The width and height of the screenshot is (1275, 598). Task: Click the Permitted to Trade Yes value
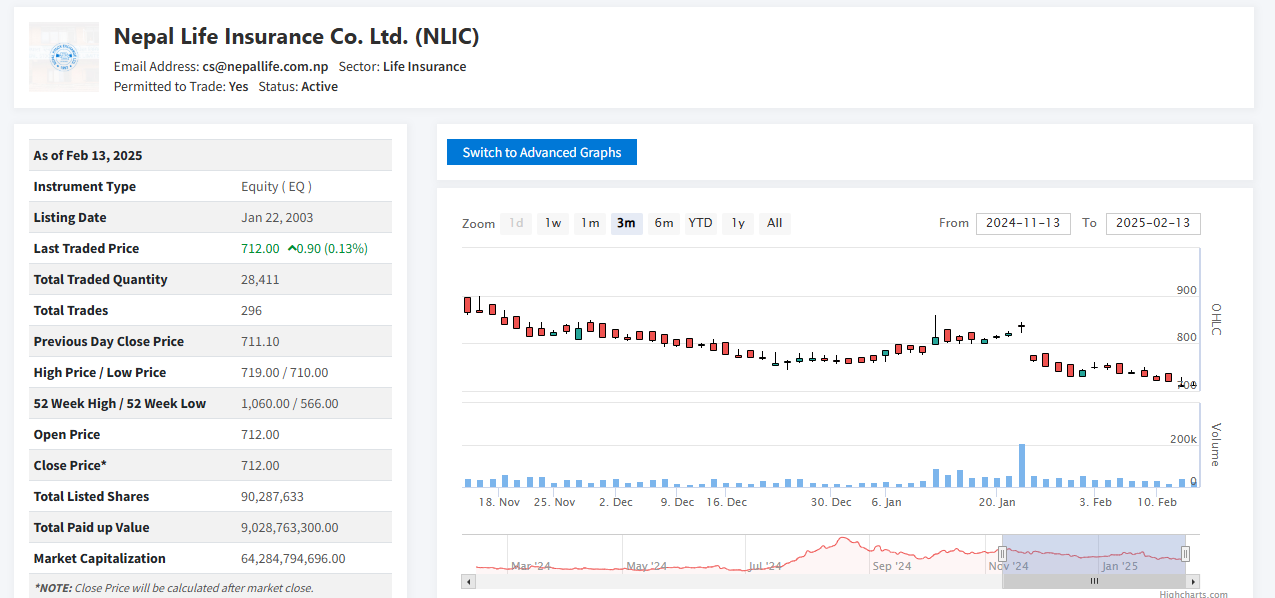click(238, 86)
